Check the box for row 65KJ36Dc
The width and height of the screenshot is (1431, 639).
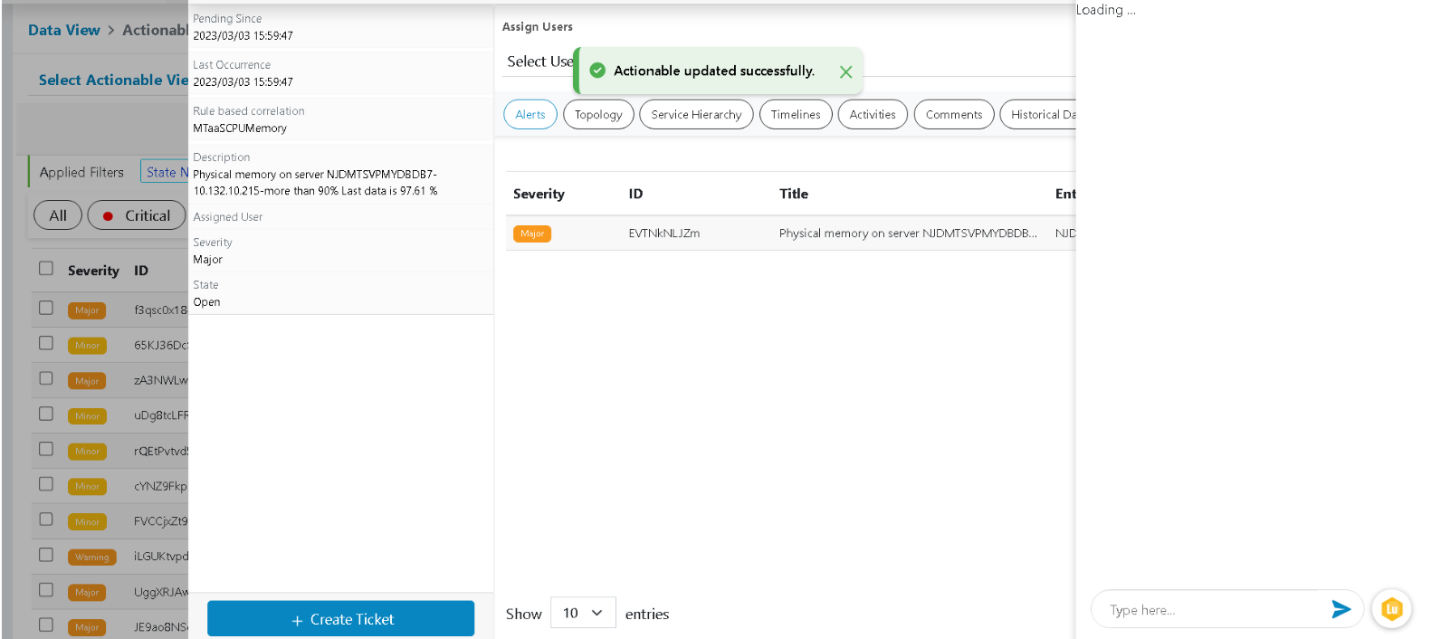pyautogui.click(x=46, y=343)
